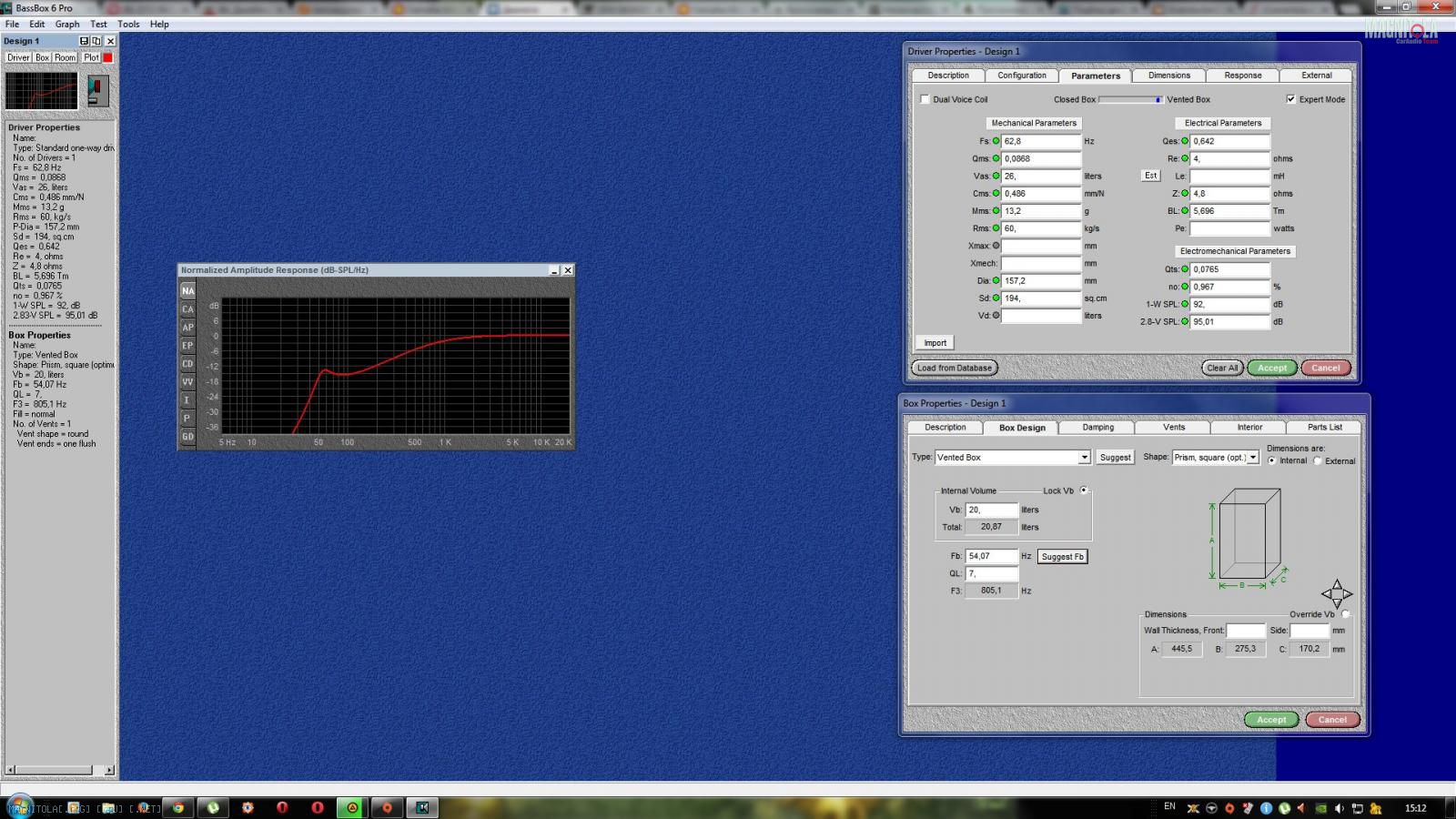Switch to Driver Properties Response tab
Screen dimensions: 1456x819
[1243, 76]
